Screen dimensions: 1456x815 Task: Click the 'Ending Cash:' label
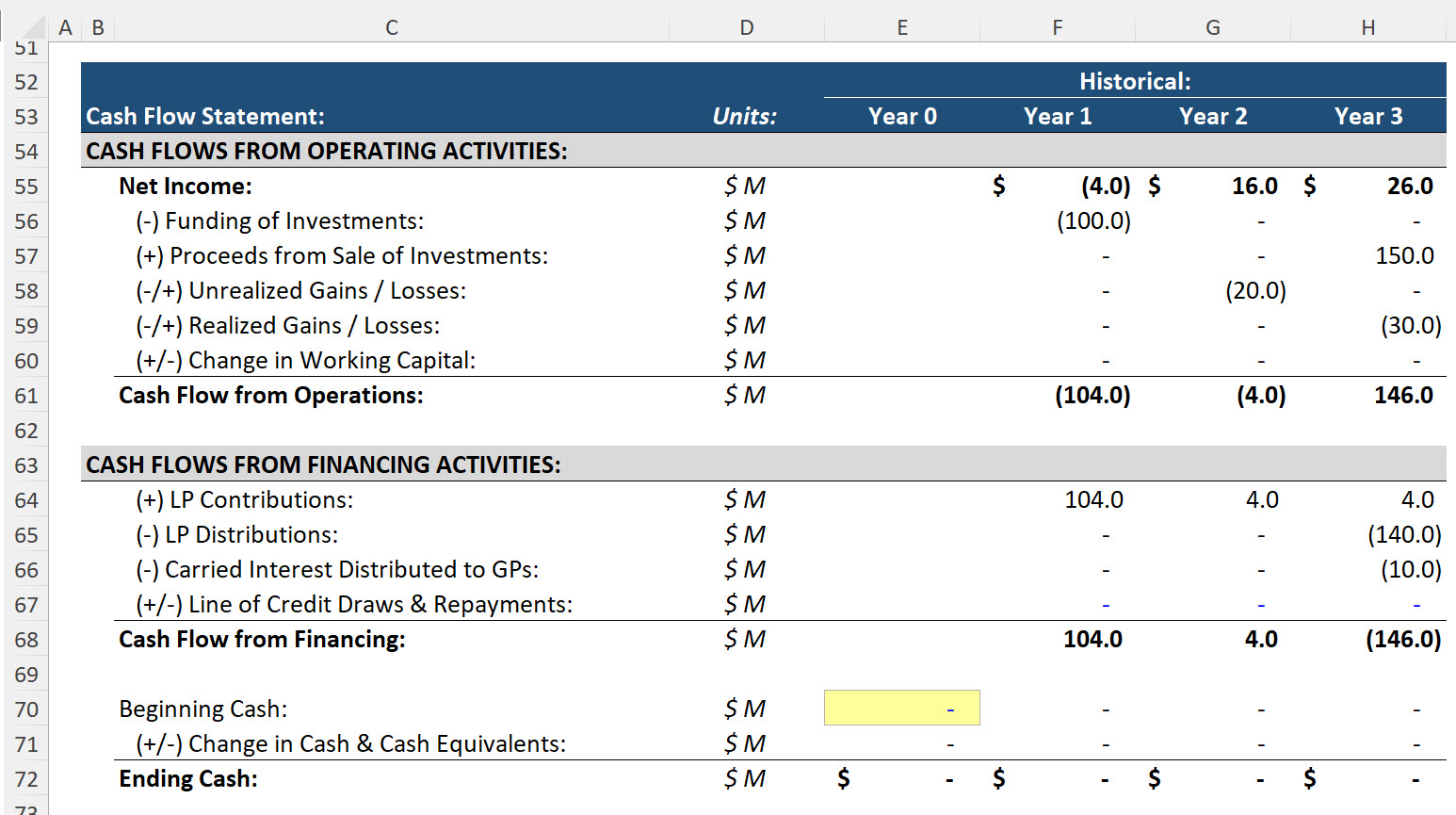pyautogui.click(x=188, y=778)
